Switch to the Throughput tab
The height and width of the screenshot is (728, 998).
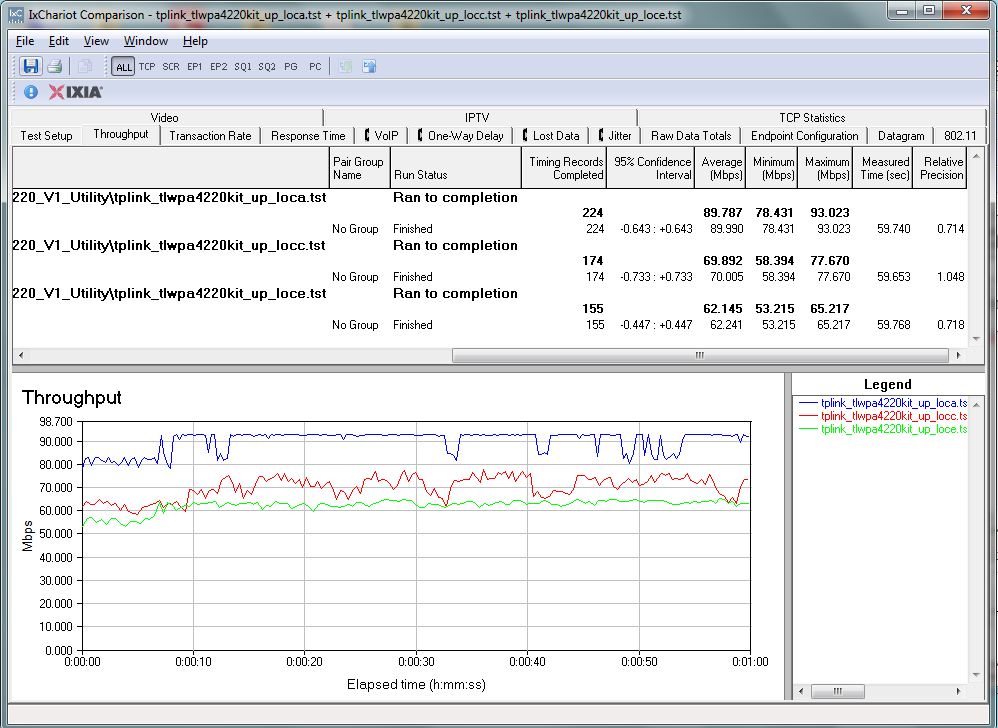click(121, 134)
